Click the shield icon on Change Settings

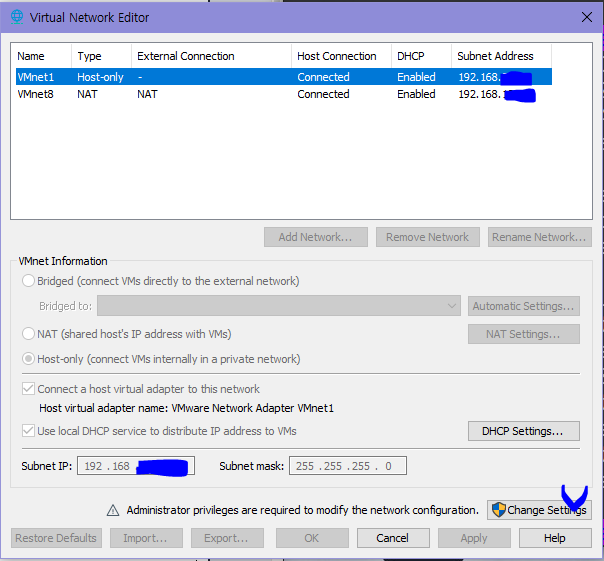pyautogui.click(x=498, y=510)
